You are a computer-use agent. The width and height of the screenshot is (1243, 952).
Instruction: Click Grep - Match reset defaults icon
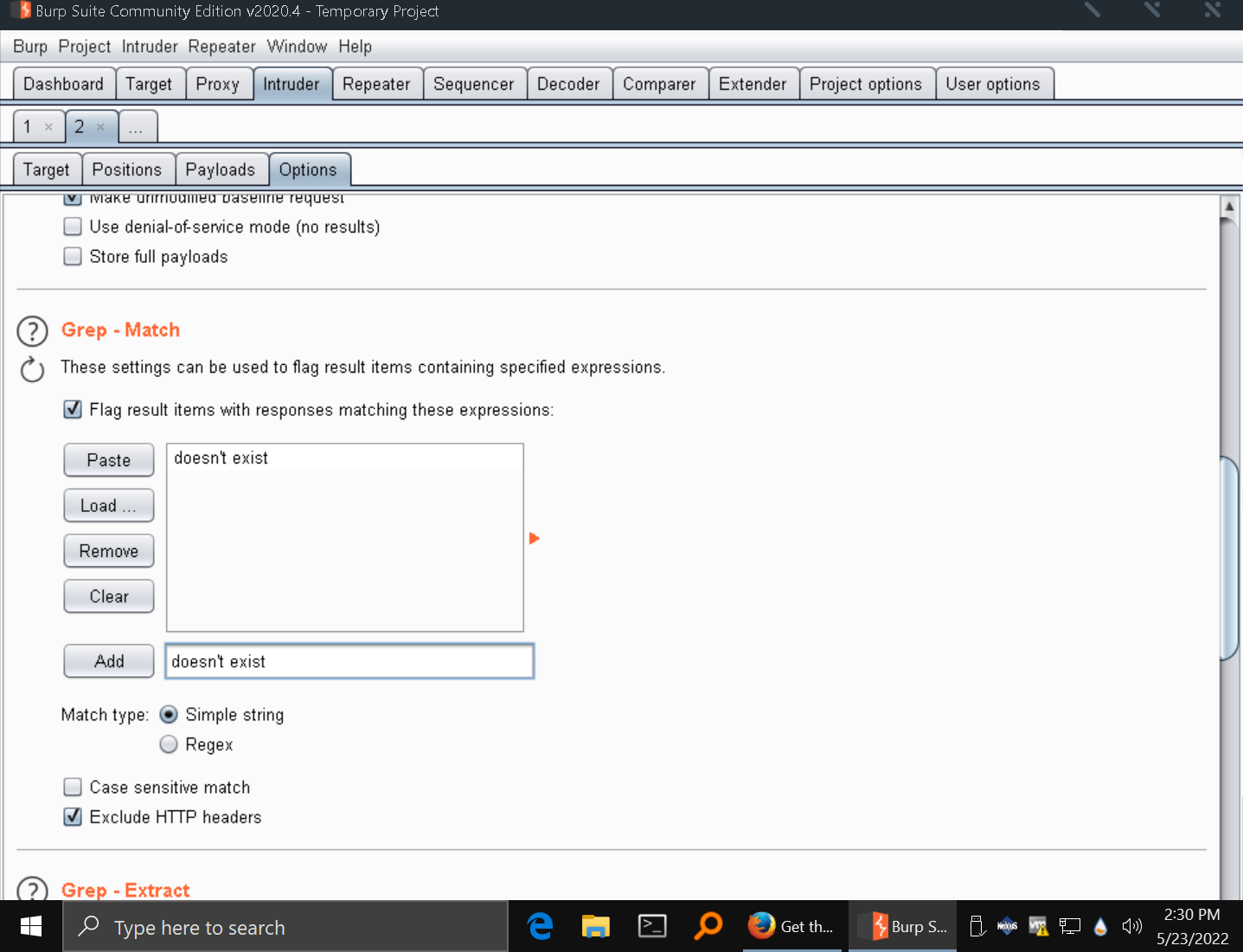click(32, 369)
